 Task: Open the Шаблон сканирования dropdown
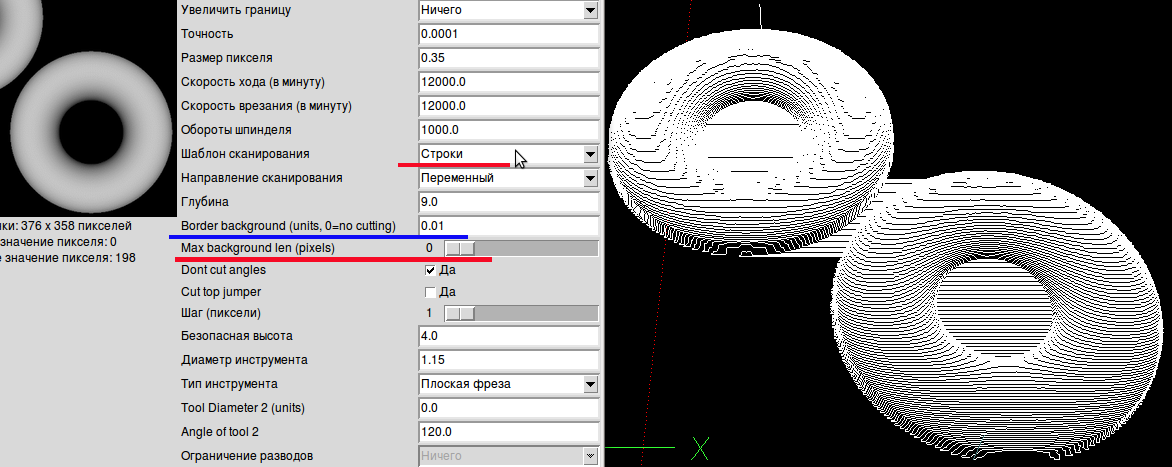(509, 154)
